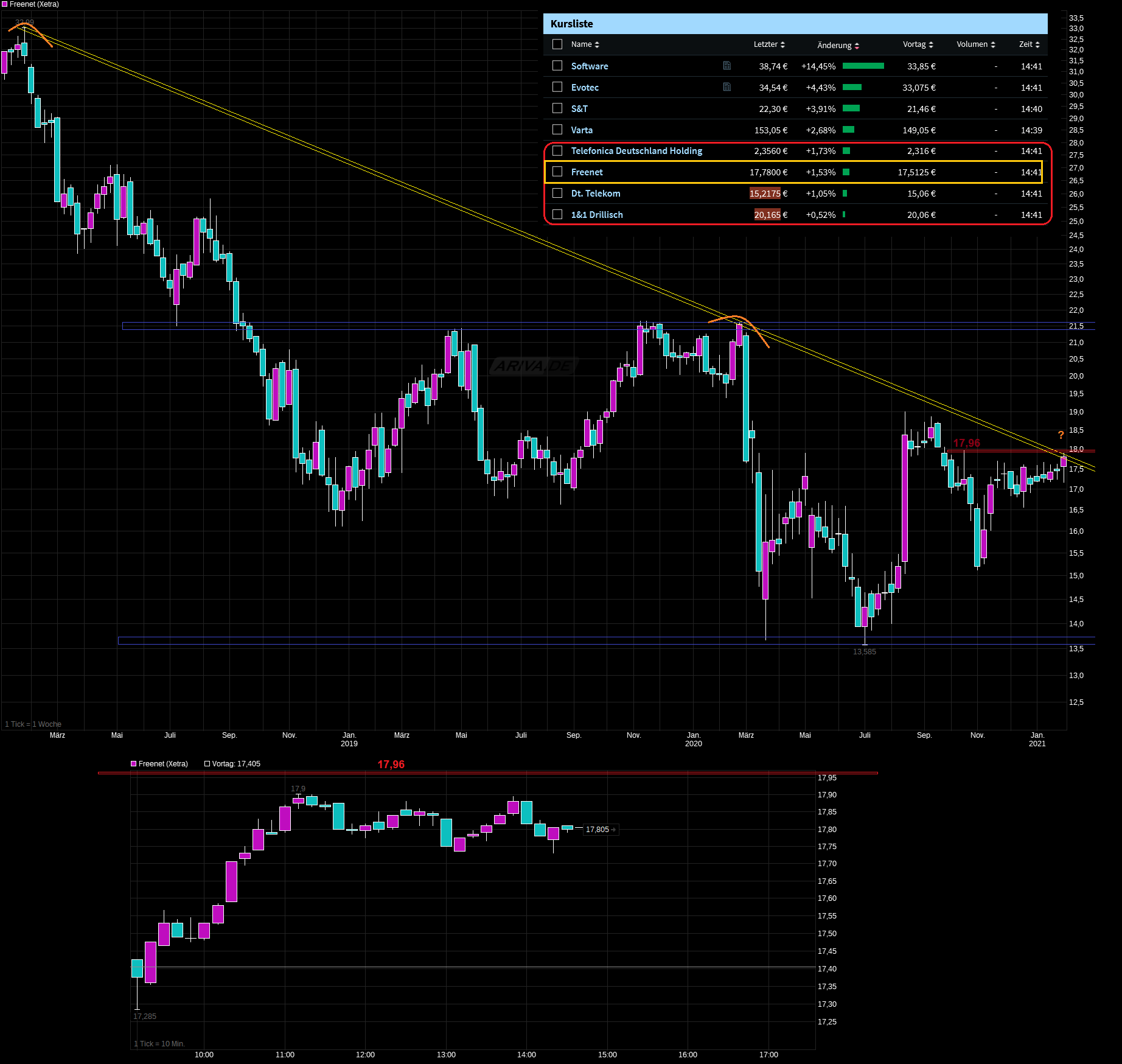Viewport: 1122px width, 1064px height.
Task: Click the 'Vortag: 17,405' legend text
Action: (x=236, y=764)
